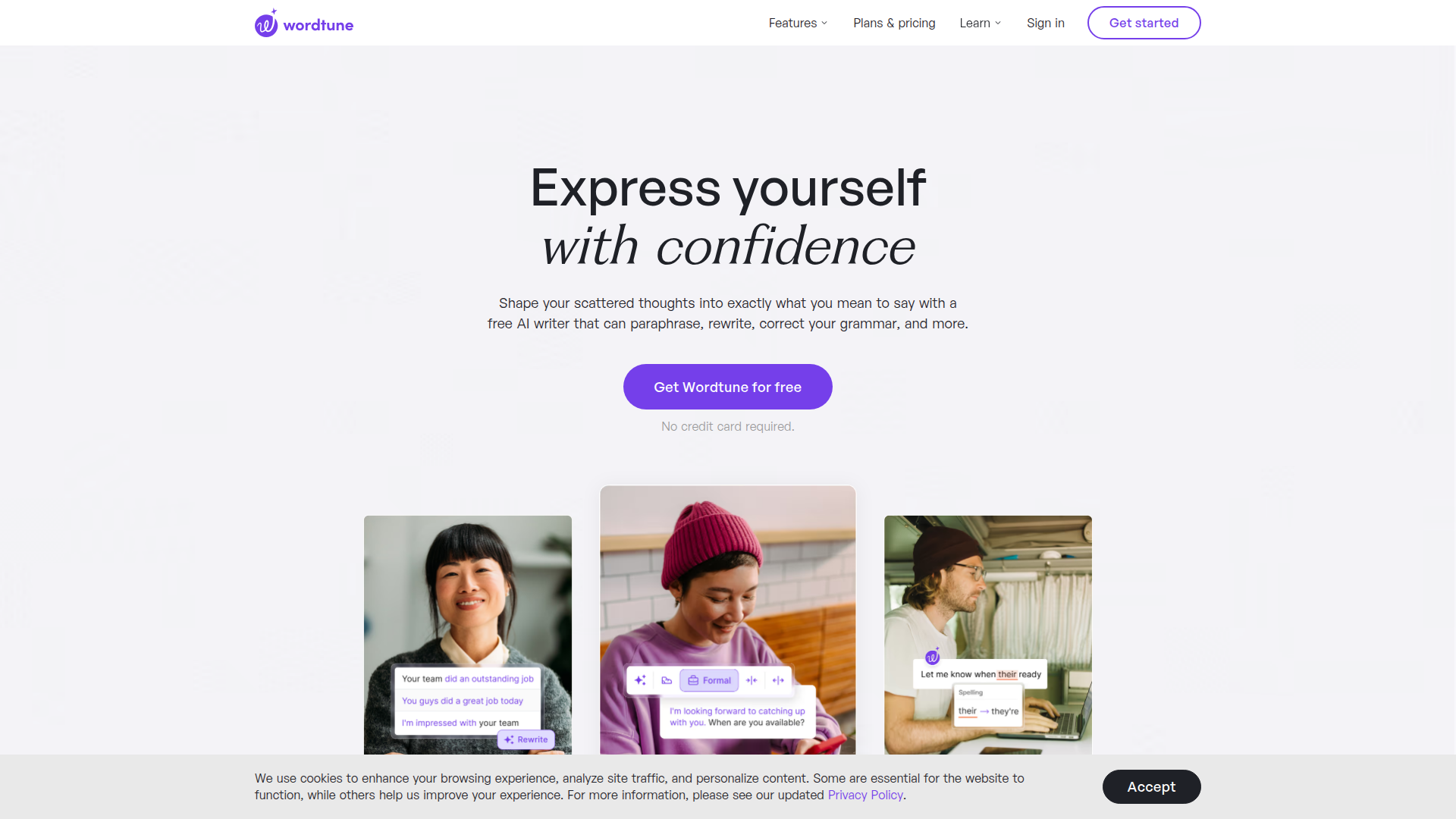The height and width of the screenshot is (819, 1456).
Task: Click the chevron next to Features
Action: pos(824,24)
